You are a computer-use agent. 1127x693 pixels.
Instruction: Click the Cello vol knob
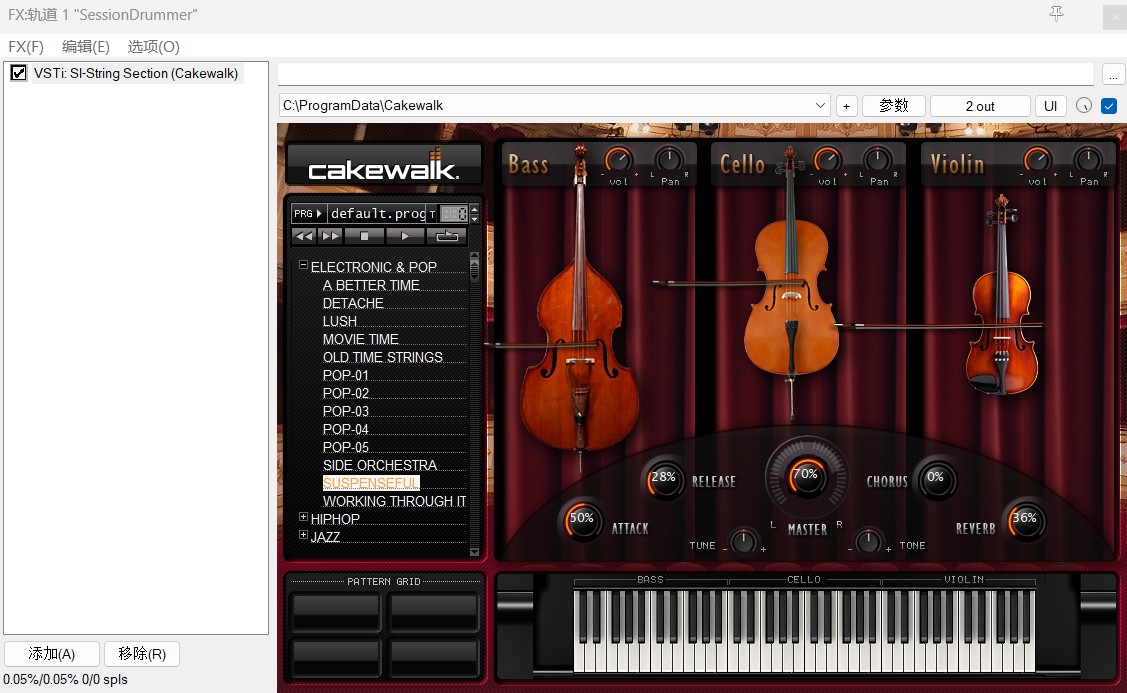pos(827,160)
